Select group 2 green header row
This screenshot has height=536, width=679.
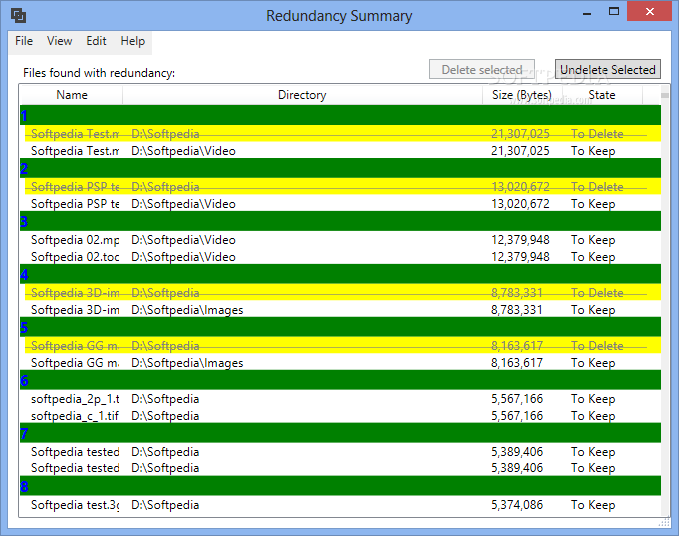[x=340, y=168]
